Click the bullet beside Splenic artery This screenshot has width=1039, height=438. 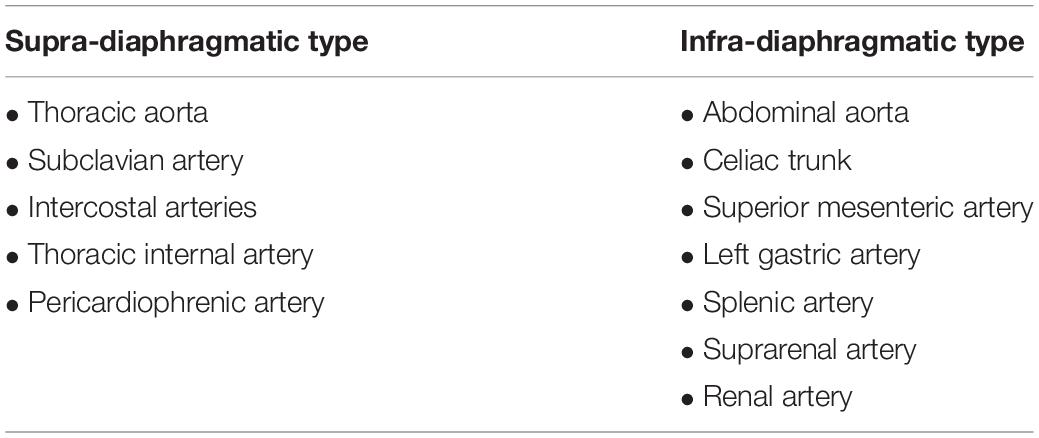(687, 305)
